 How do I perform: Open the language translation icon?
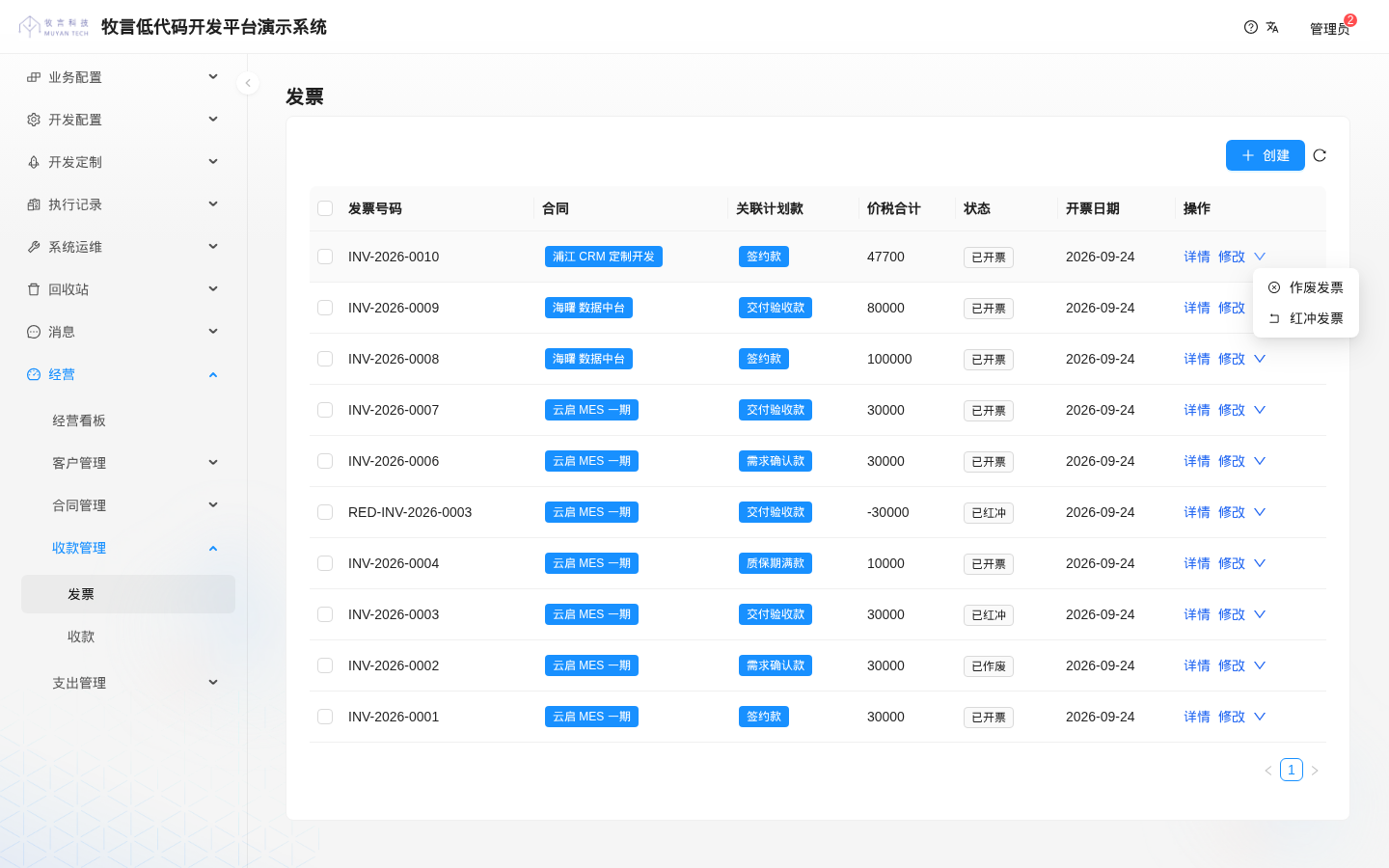[x=1272, y=27]
